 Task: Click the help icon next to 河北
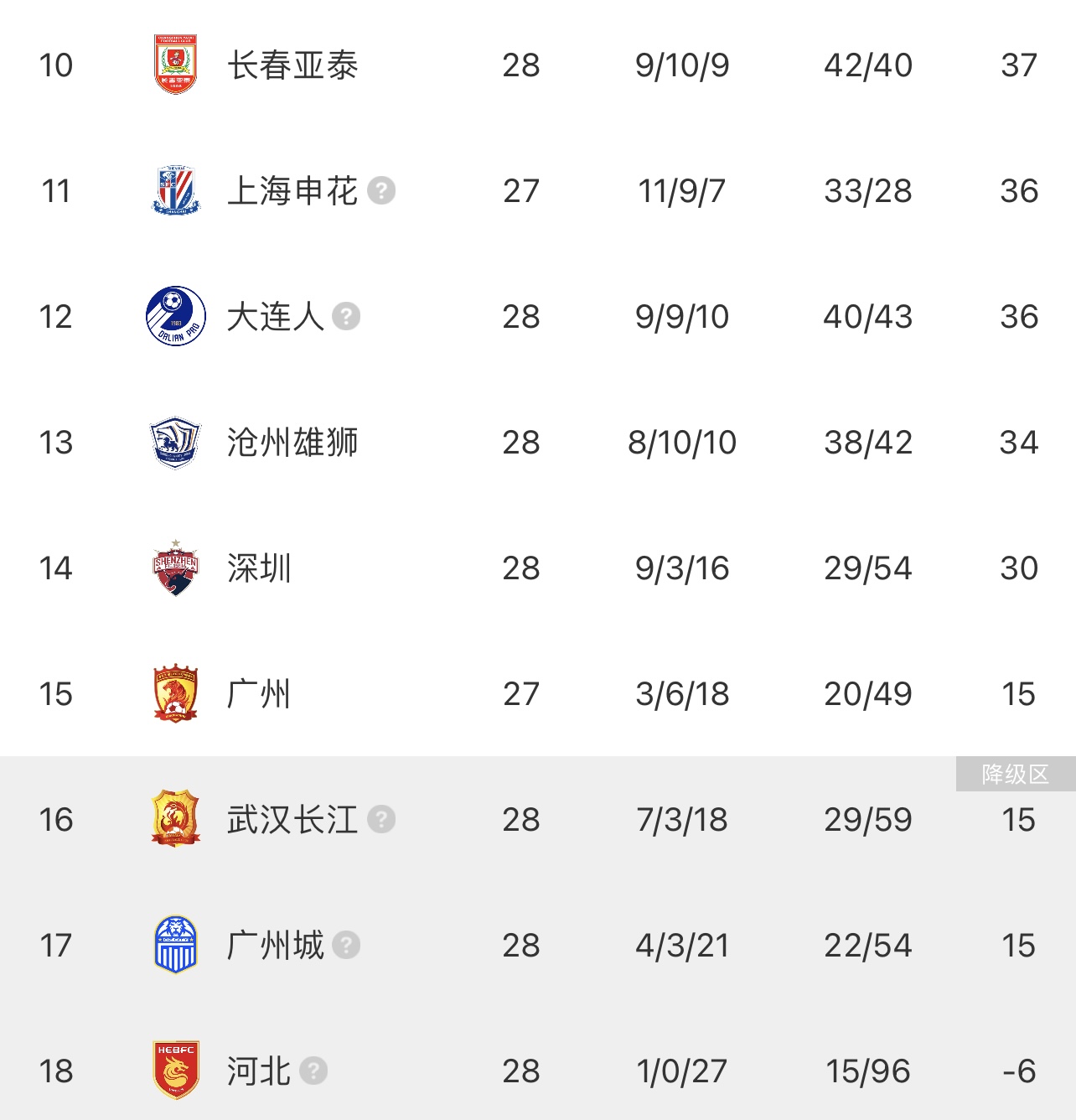coord(313,1071)
